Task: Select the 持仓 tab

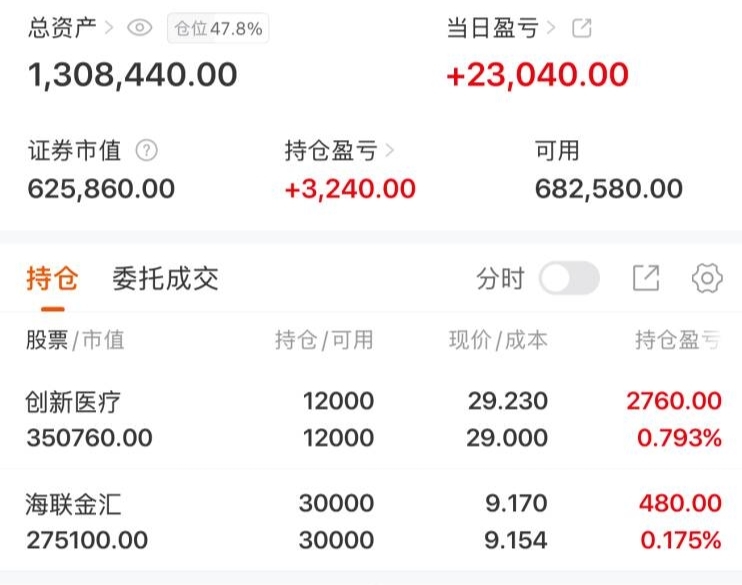Action: pos(53,278)
